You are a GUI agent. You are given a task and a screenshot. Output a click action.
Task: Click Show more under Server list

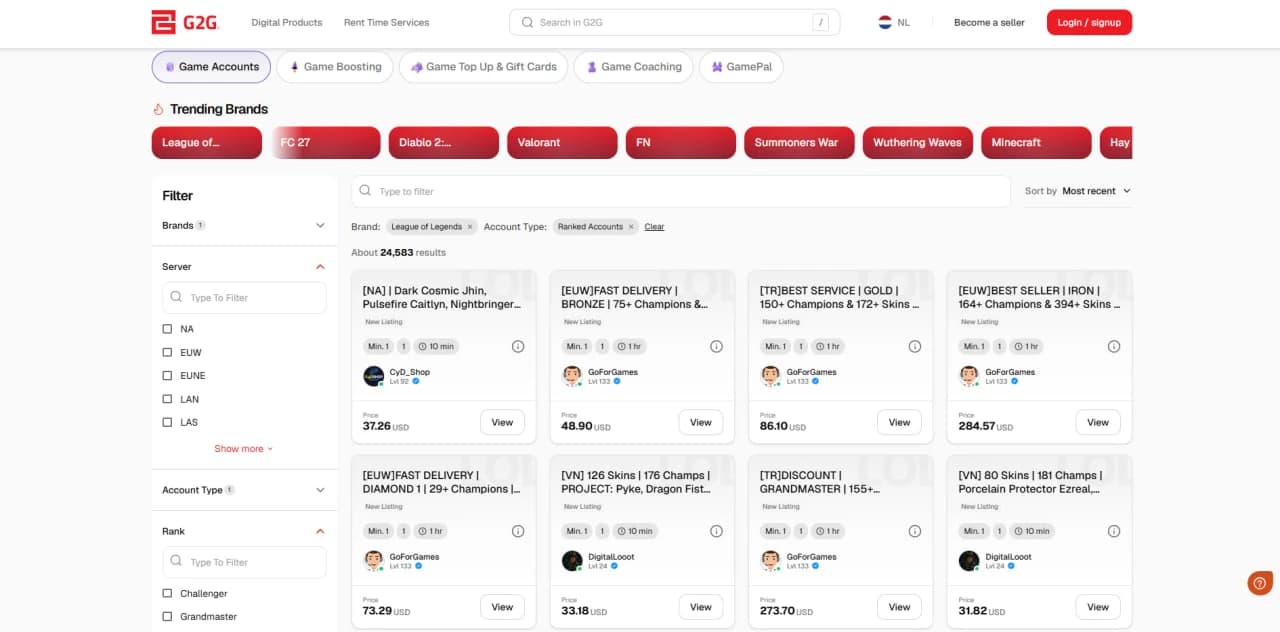coord(243,449)
